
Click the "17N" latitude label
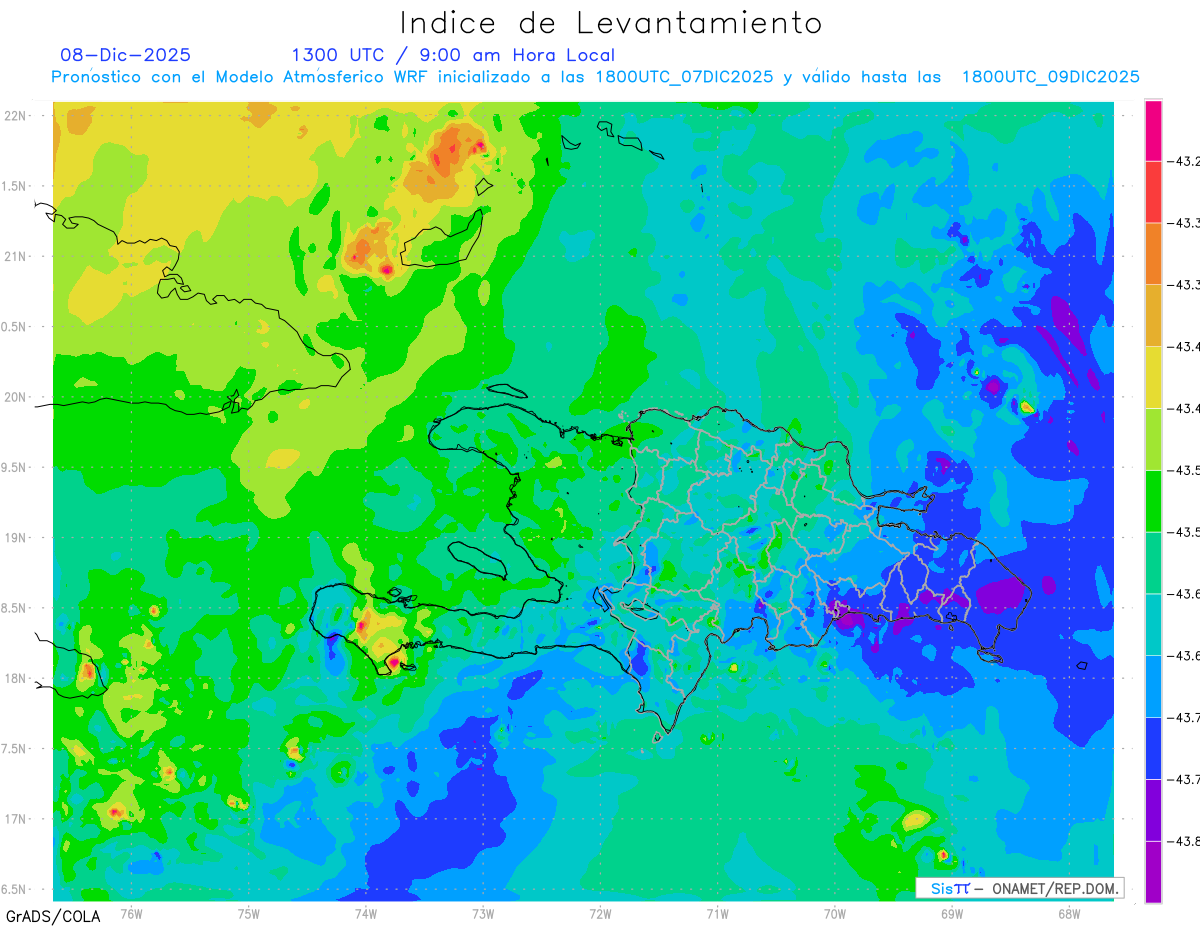click(16, 819)
